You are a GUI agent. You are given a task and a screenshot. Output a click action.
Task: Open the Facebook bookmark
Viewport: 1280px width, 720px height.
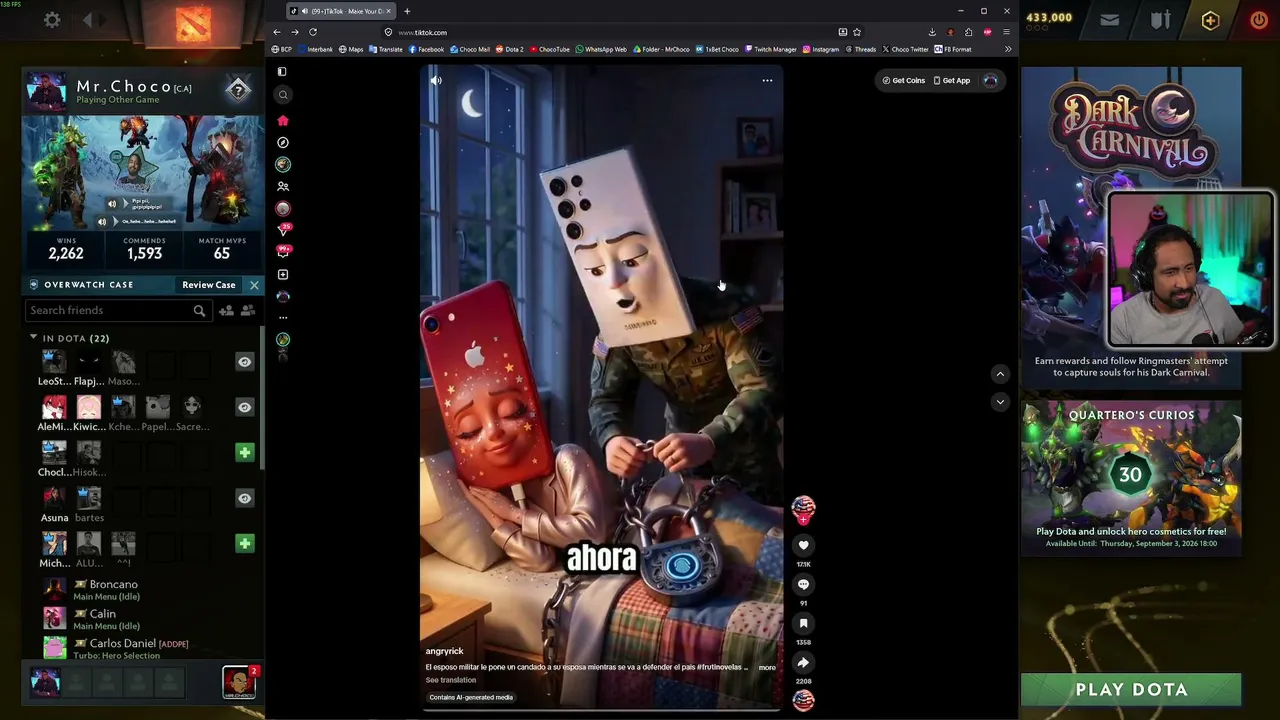click(426, 49)
